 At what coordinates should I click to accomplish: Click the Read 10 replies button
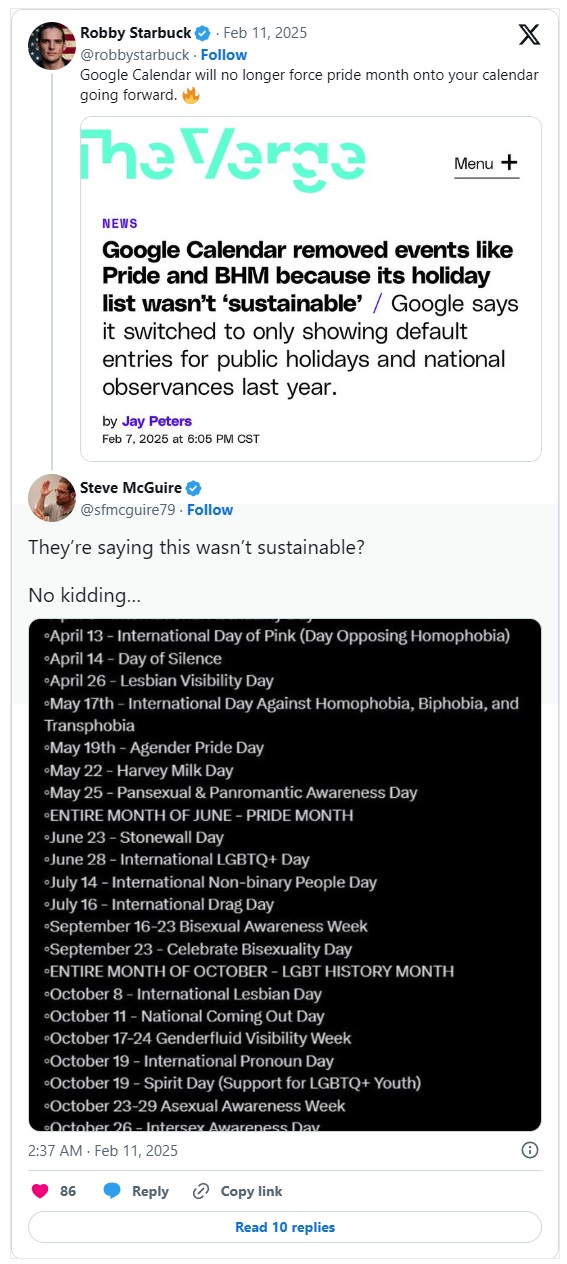pos(285,1227)
